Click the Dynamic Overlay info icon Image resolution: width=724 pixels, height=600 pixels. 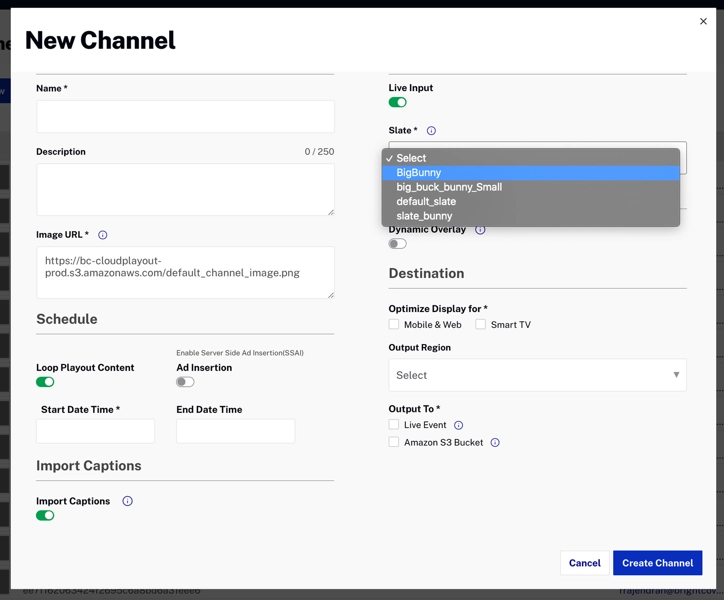click(480, 230)
